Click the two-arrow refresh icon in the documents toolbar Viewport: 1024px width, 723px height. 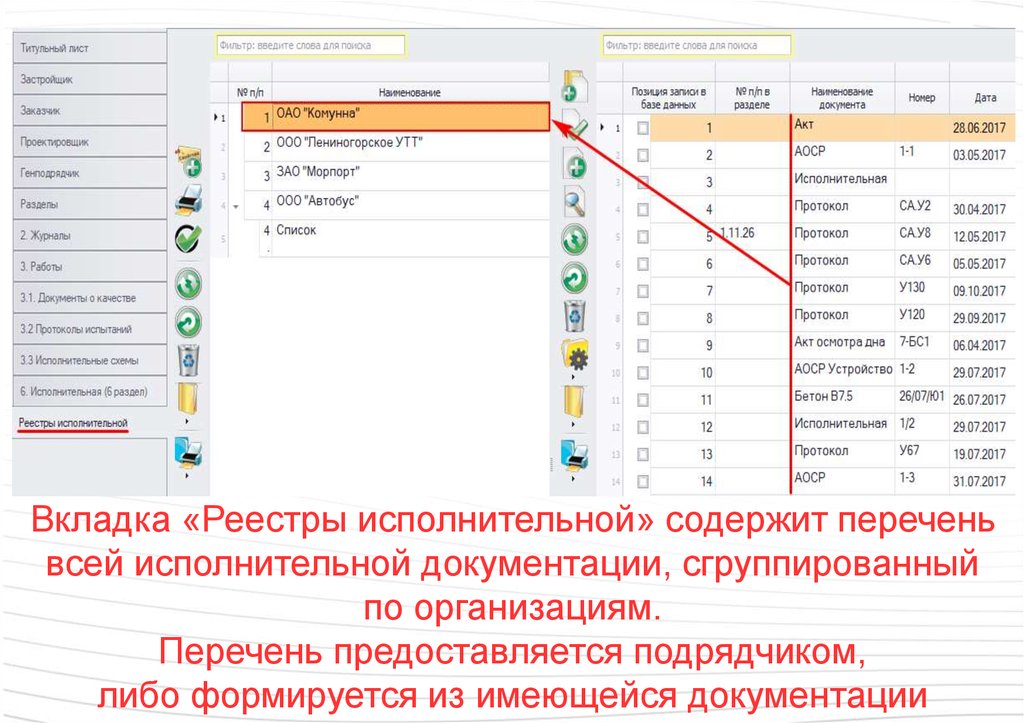click(x=574, y=240)
